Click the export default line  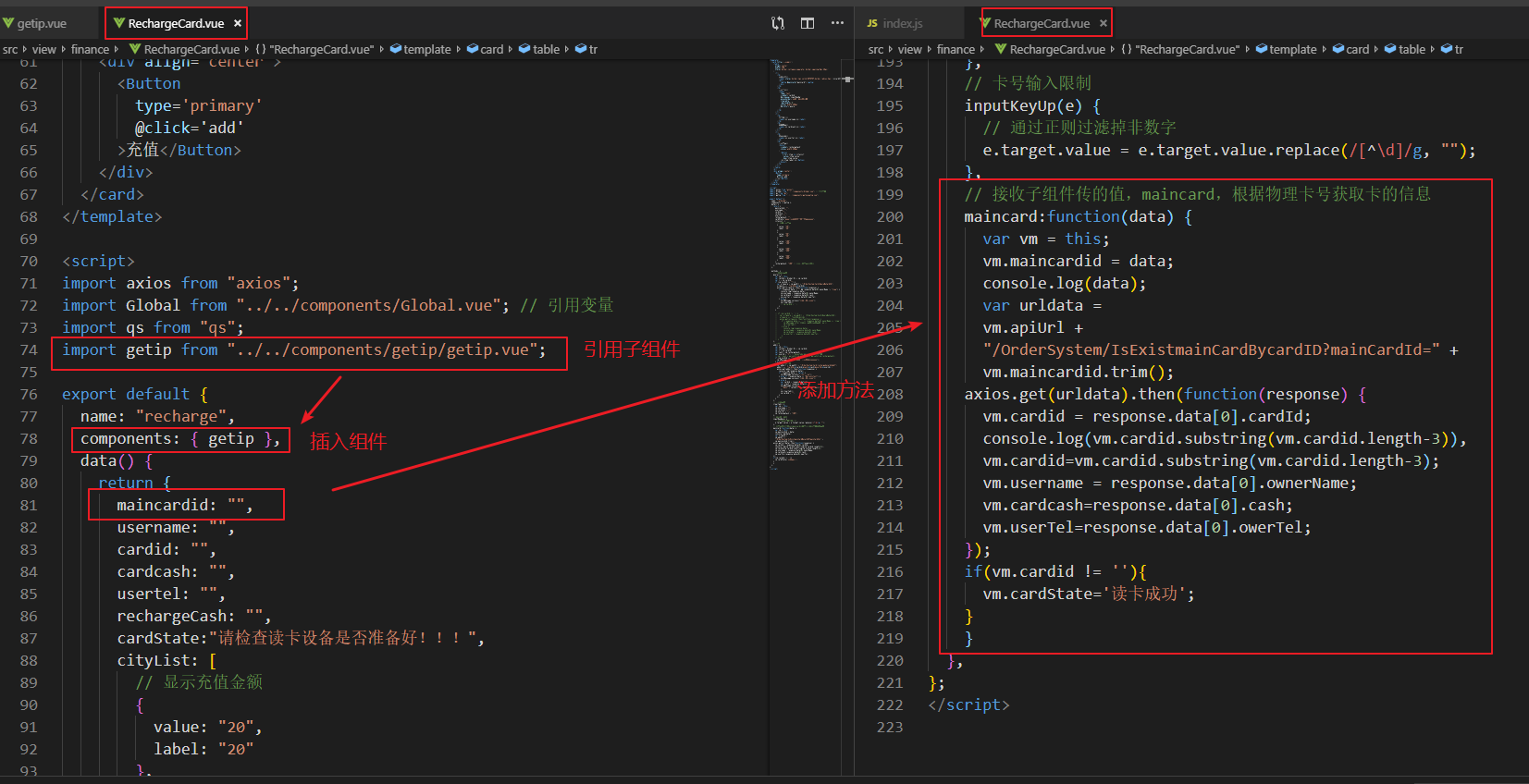click(x=135, y=394)
